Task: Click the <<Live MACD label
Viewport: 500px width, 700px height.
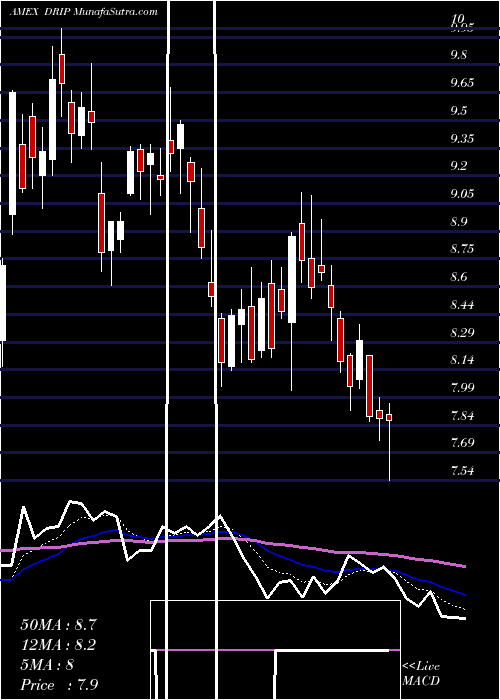Action: 421,674
